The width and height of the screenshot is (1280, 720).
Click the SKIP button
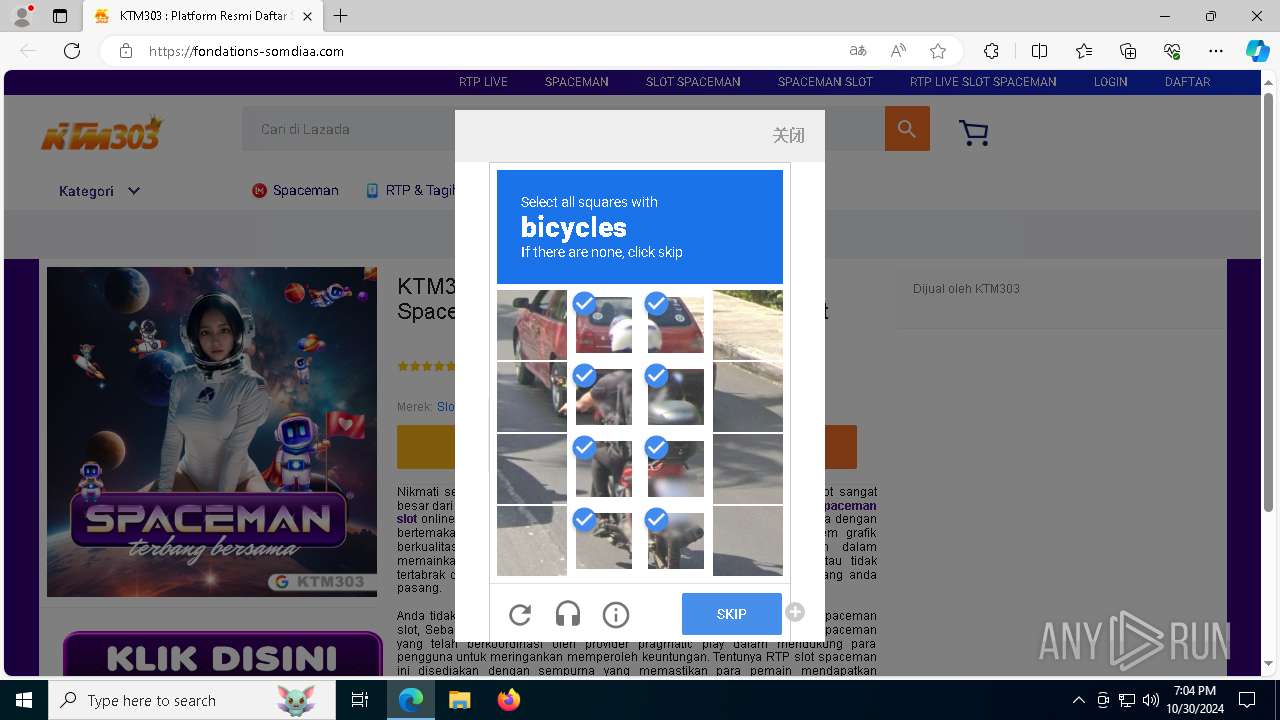point(732,614)
